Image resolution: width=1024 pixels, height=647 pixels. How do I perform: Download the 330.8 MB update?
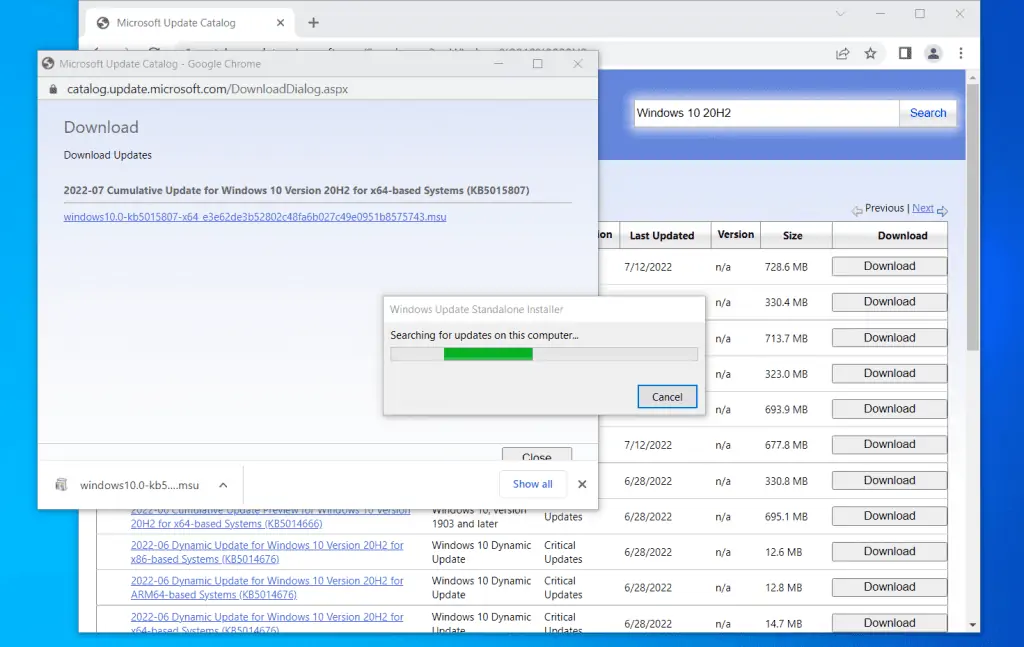coord(889,481)
